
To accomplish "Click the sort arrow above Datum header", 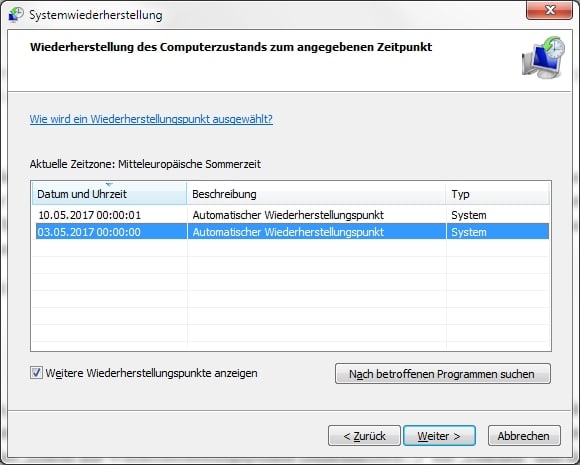I will [109, 185].
